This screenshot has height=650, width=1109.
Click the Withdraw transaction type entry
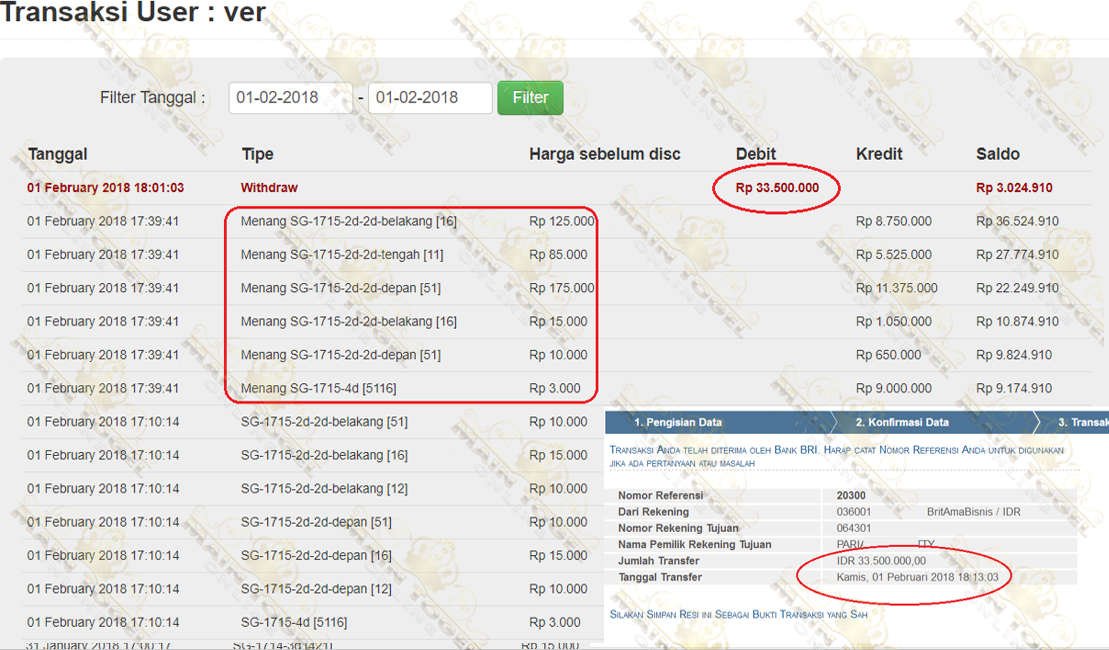pyautogui.click(x=269, y=188)
